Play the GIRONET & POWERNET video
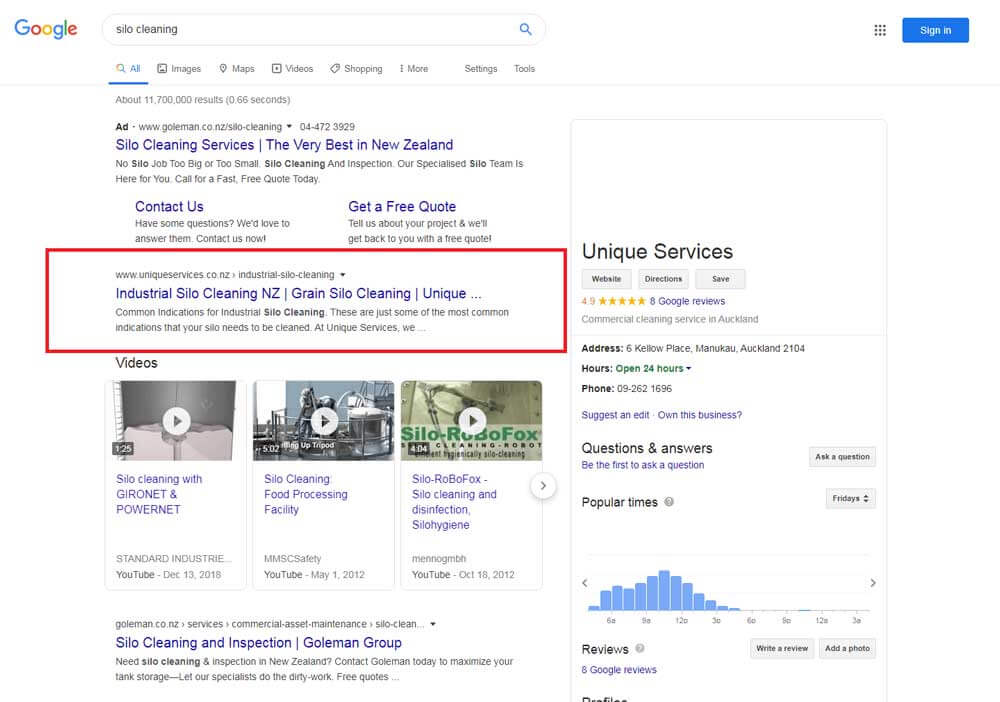The width and height of the screenshot is (1000, 702). tap(176, 420)
